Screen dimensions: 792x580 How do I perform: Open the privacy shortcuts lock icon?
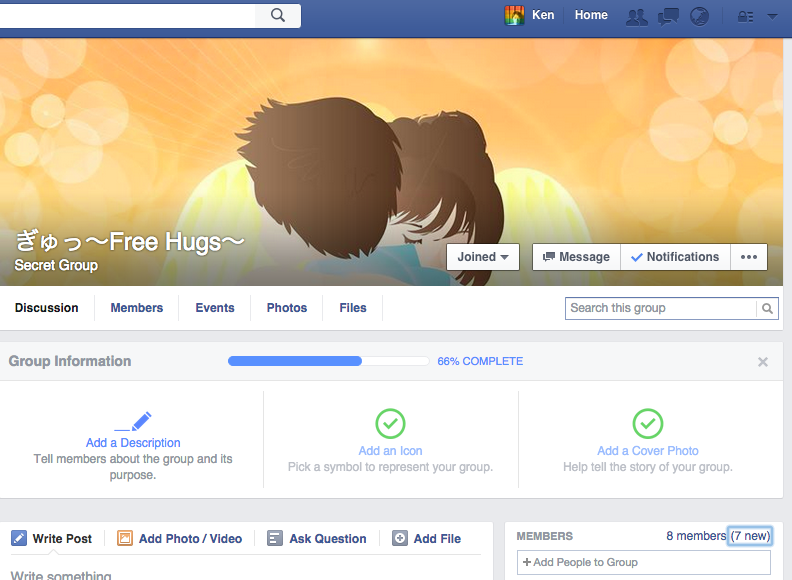746,17
